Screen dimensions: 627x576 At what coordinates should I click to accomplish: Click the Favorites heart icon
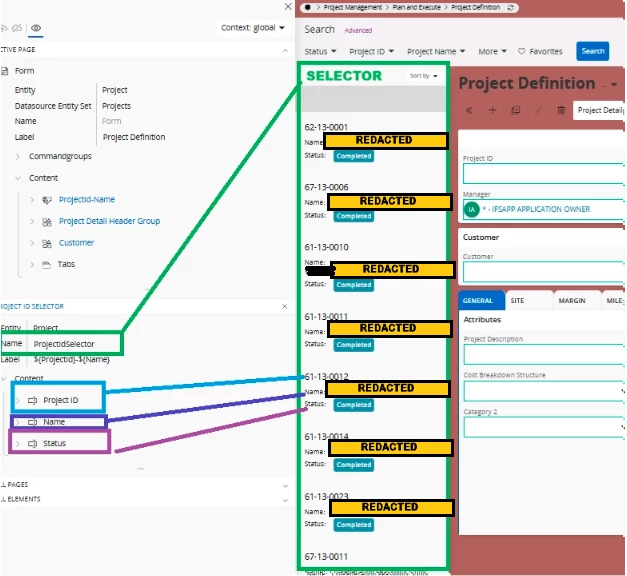[521, 51]
